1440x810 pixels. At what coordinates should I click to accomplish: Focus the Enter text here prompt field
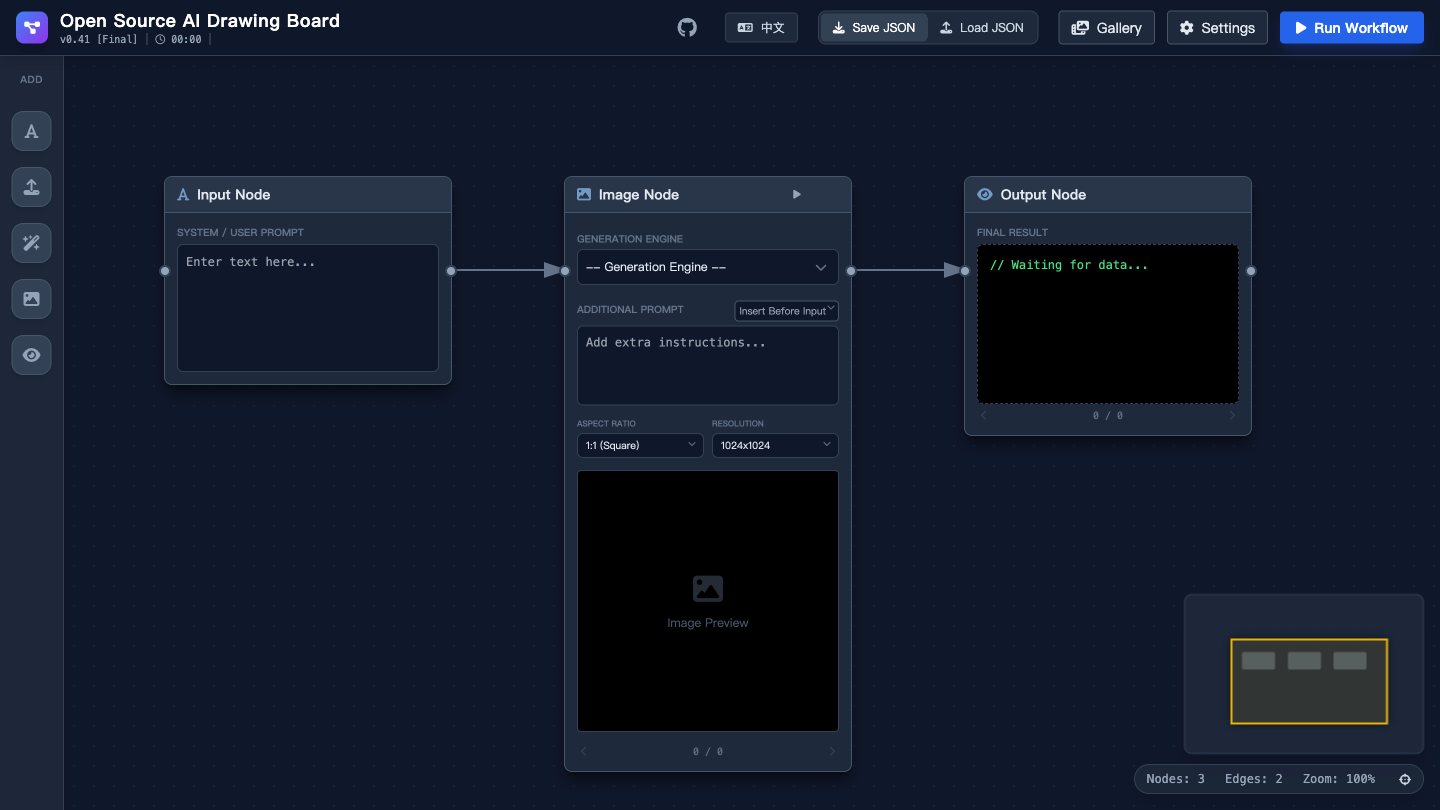(x=308, y=308)
